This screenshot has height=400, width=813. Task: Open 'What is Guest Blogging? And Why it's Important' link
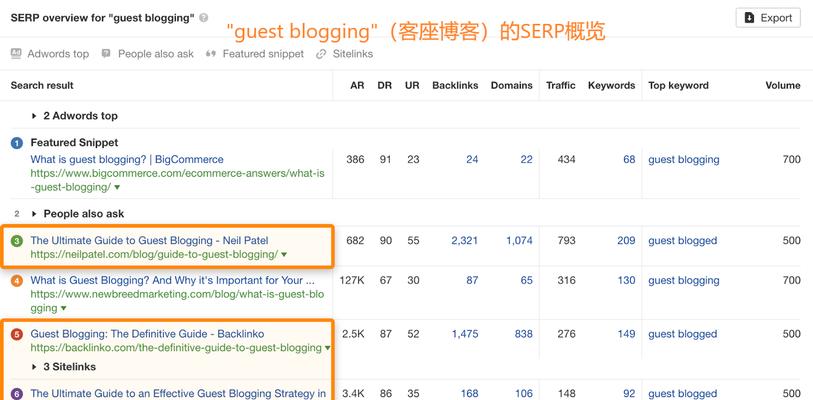pyautogui.click(x=173, y=280)
